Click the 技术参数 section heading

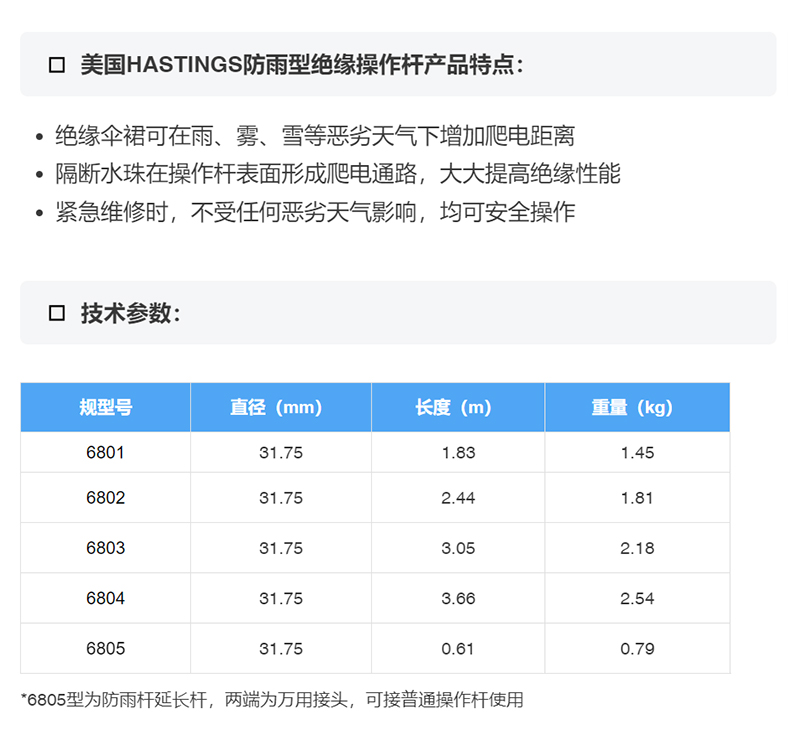coord(131,313)
